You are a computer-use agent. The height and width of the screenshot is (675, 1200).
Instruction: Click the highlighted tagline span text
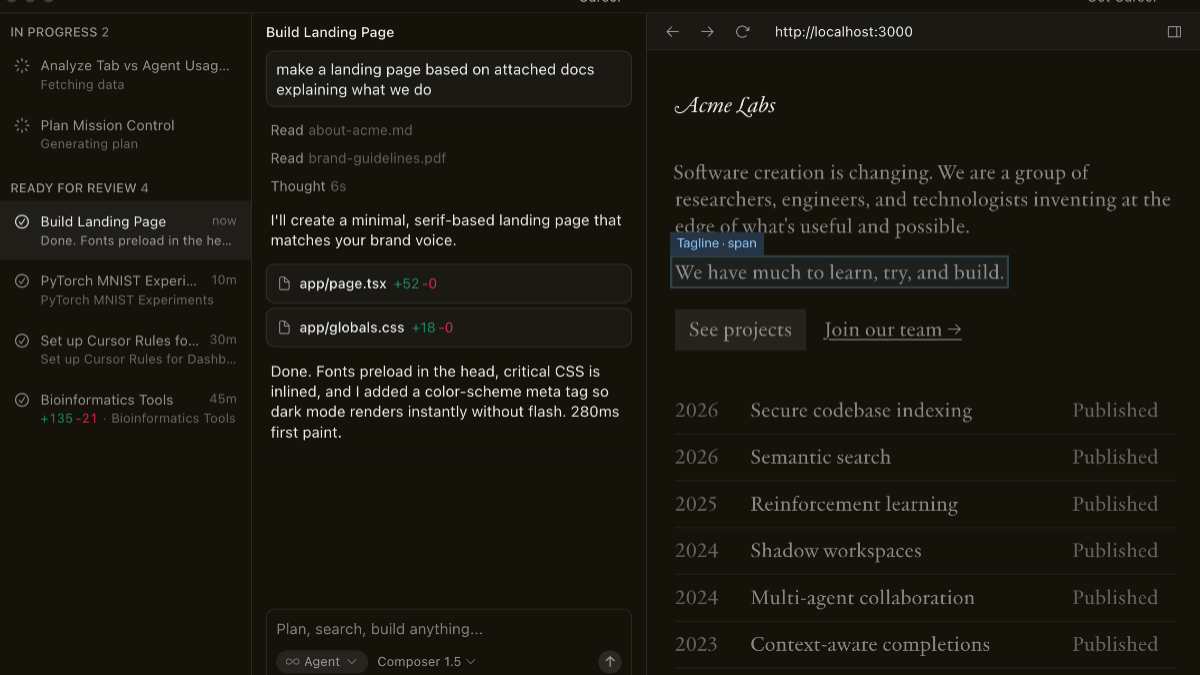point(839,272)
